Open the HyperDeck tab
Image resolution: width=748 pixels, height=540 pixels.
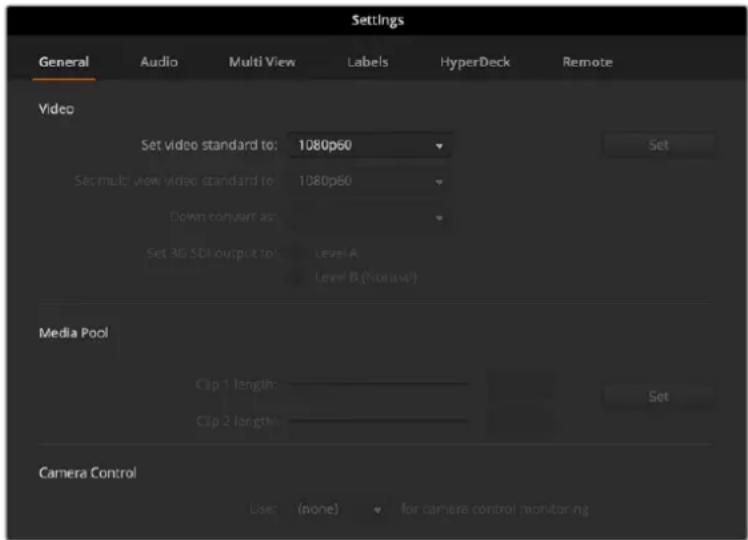475,62
